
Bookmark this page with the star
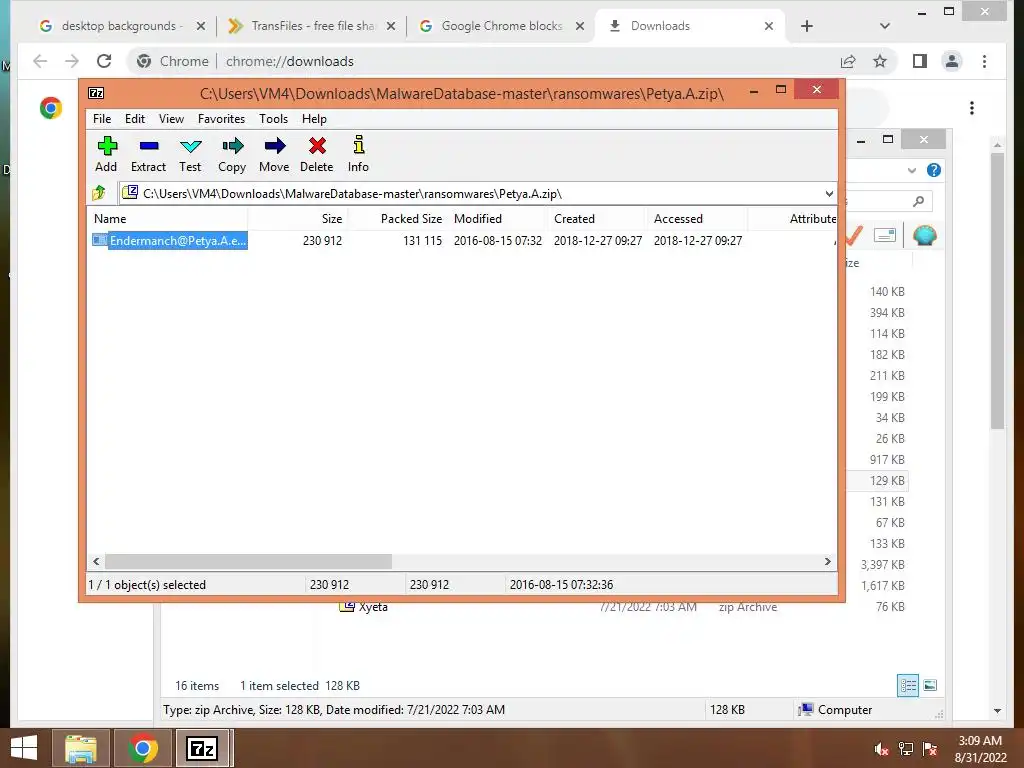pyautogui.click(x=880, y=61)
